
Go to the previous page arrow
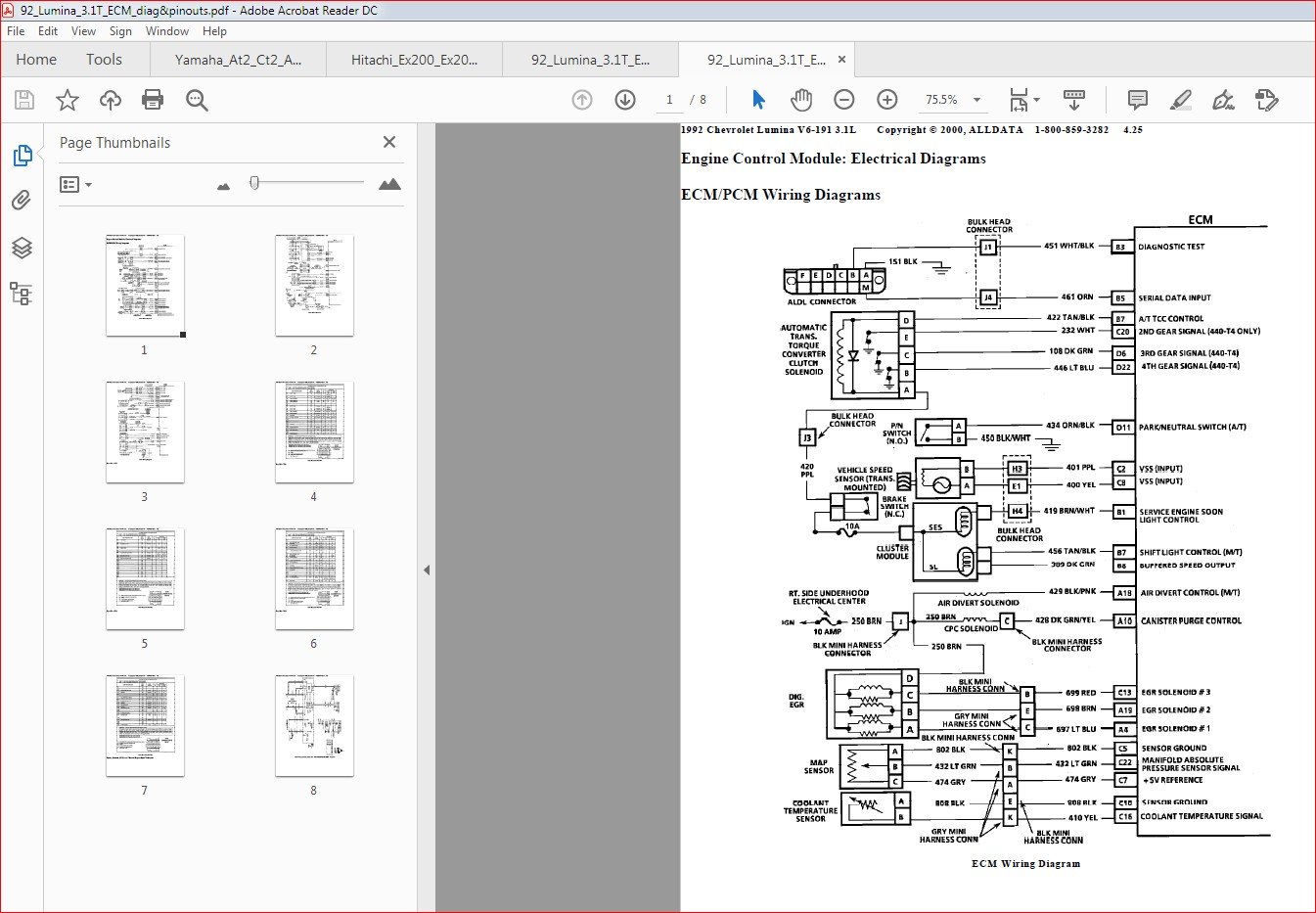pos(582,100)
